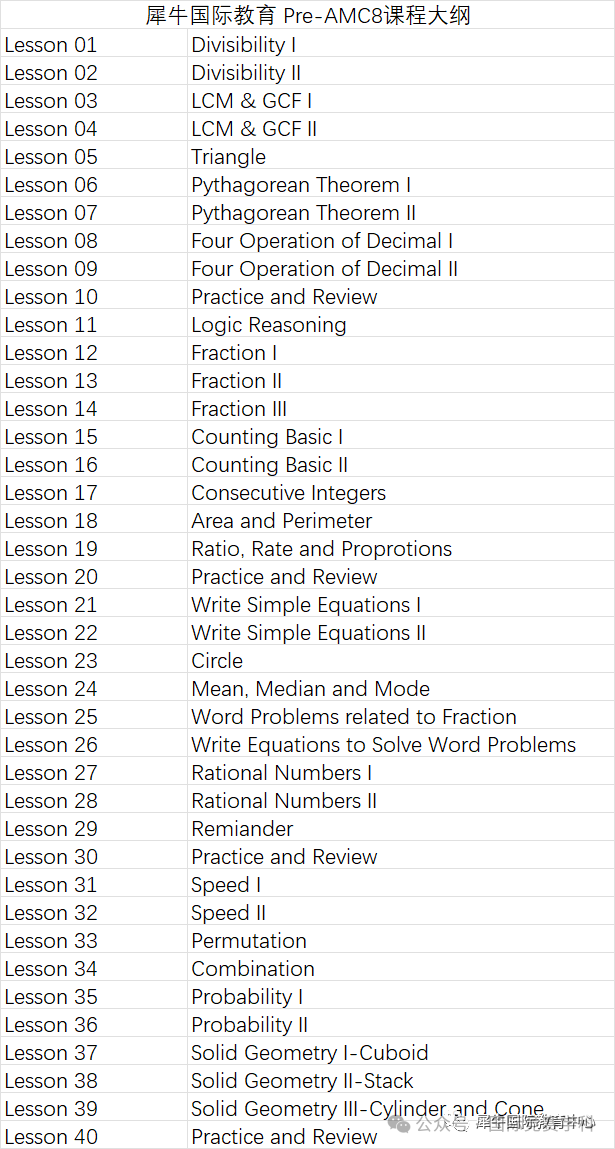Click the Permutation cell
The width and height of the screenshot is (615, 1149).
(400, 941)
